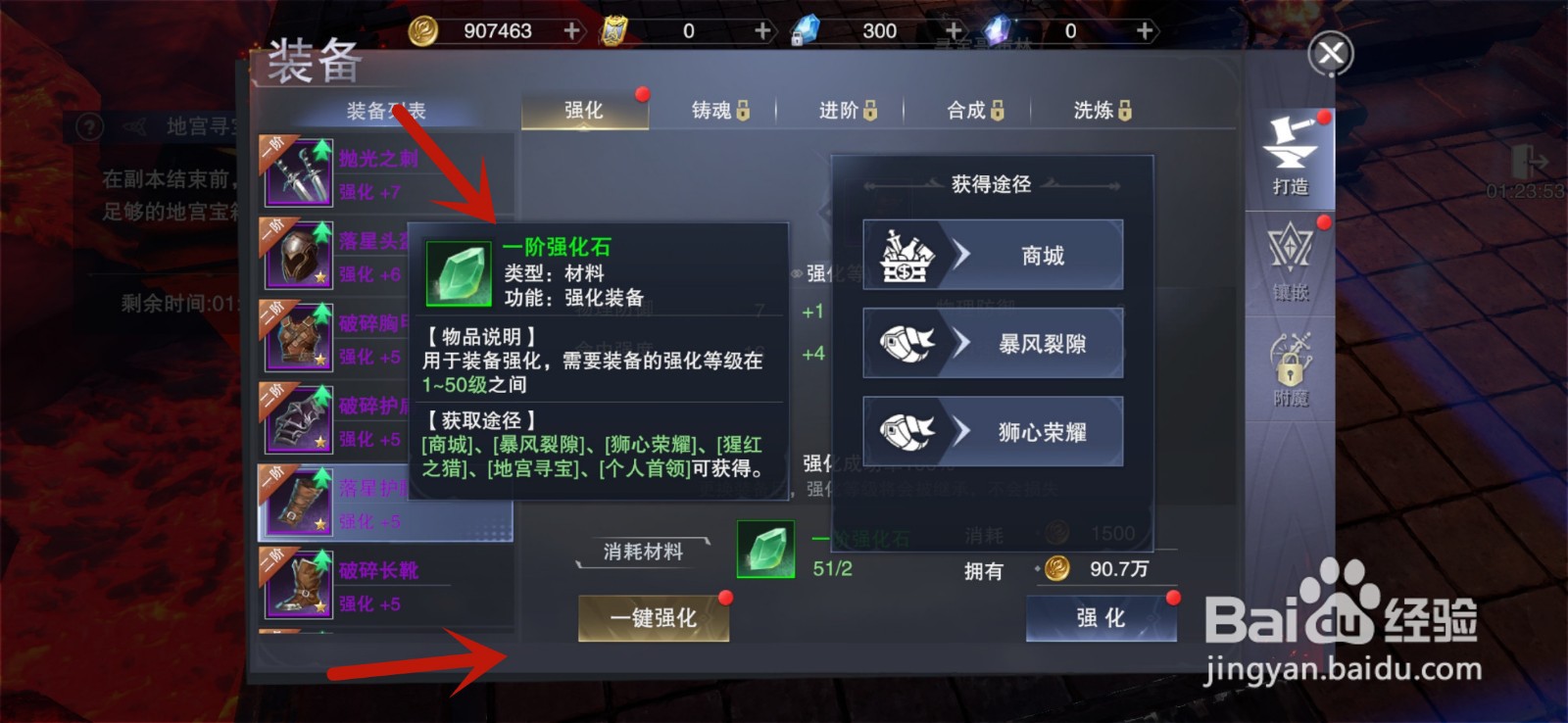Screen dimensions: 1568x723
Task: Switch to the locked 铸魂 tab
Action: point(720,111)
